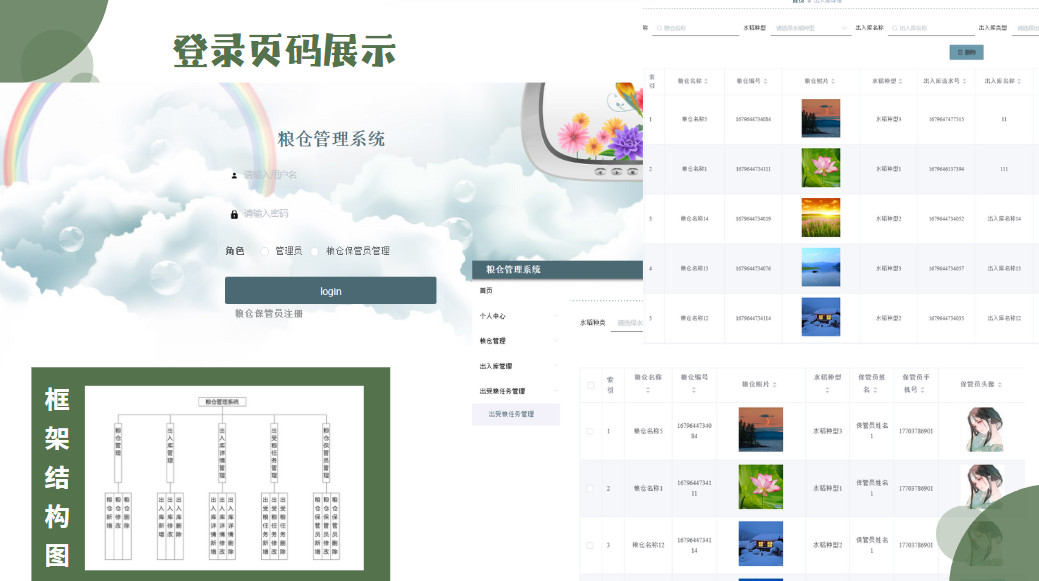The image size is (1039, 581).
Task: Click the search icon in the 粮仓名称 filter
Action: pos(659,28)
